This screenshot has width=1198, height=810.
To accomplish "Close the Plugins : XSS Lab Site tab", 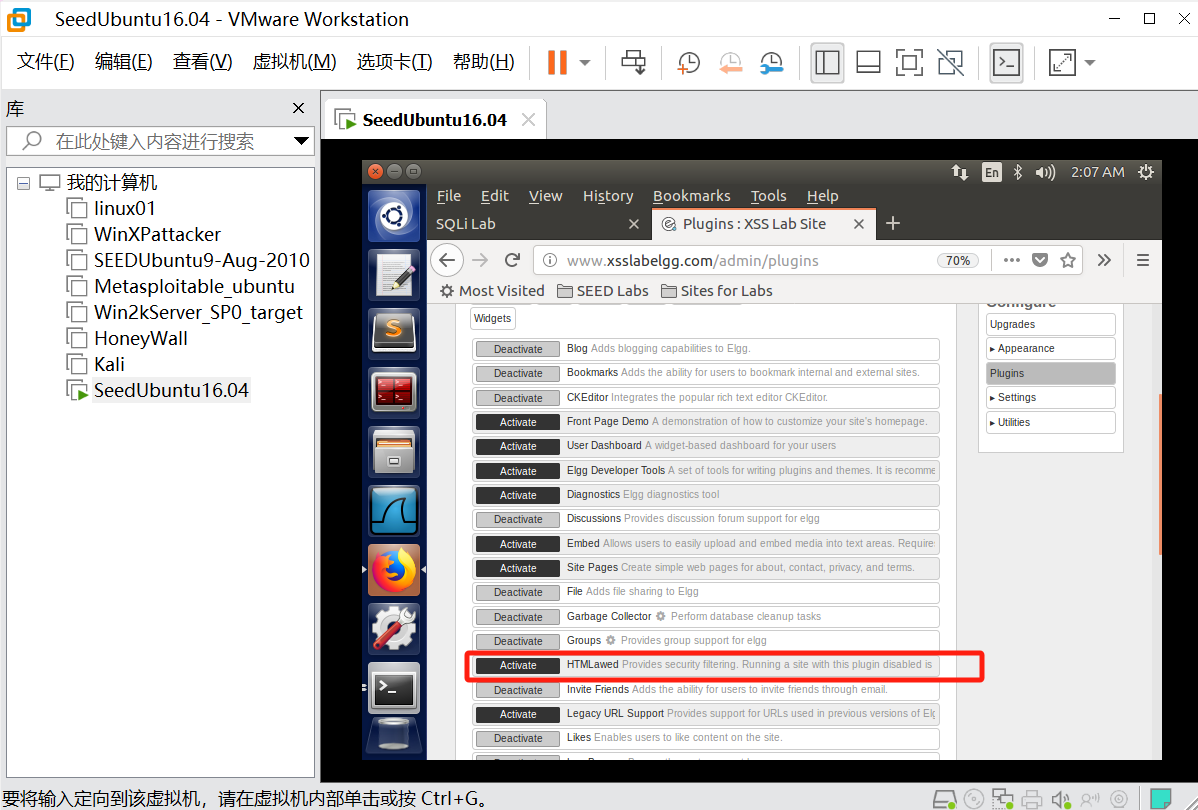I will pyautogui.click(x=859, y=224).
